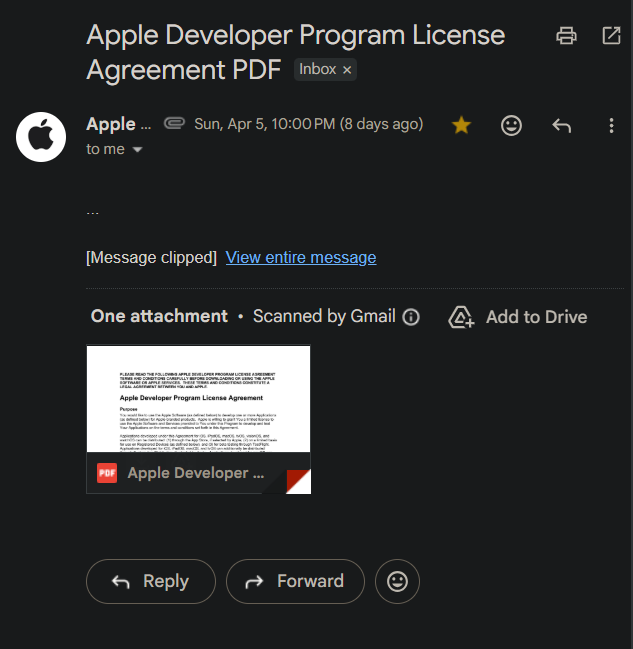
Task: Expand the 'to me' recipient details arrow
Action: coord(137,149)
